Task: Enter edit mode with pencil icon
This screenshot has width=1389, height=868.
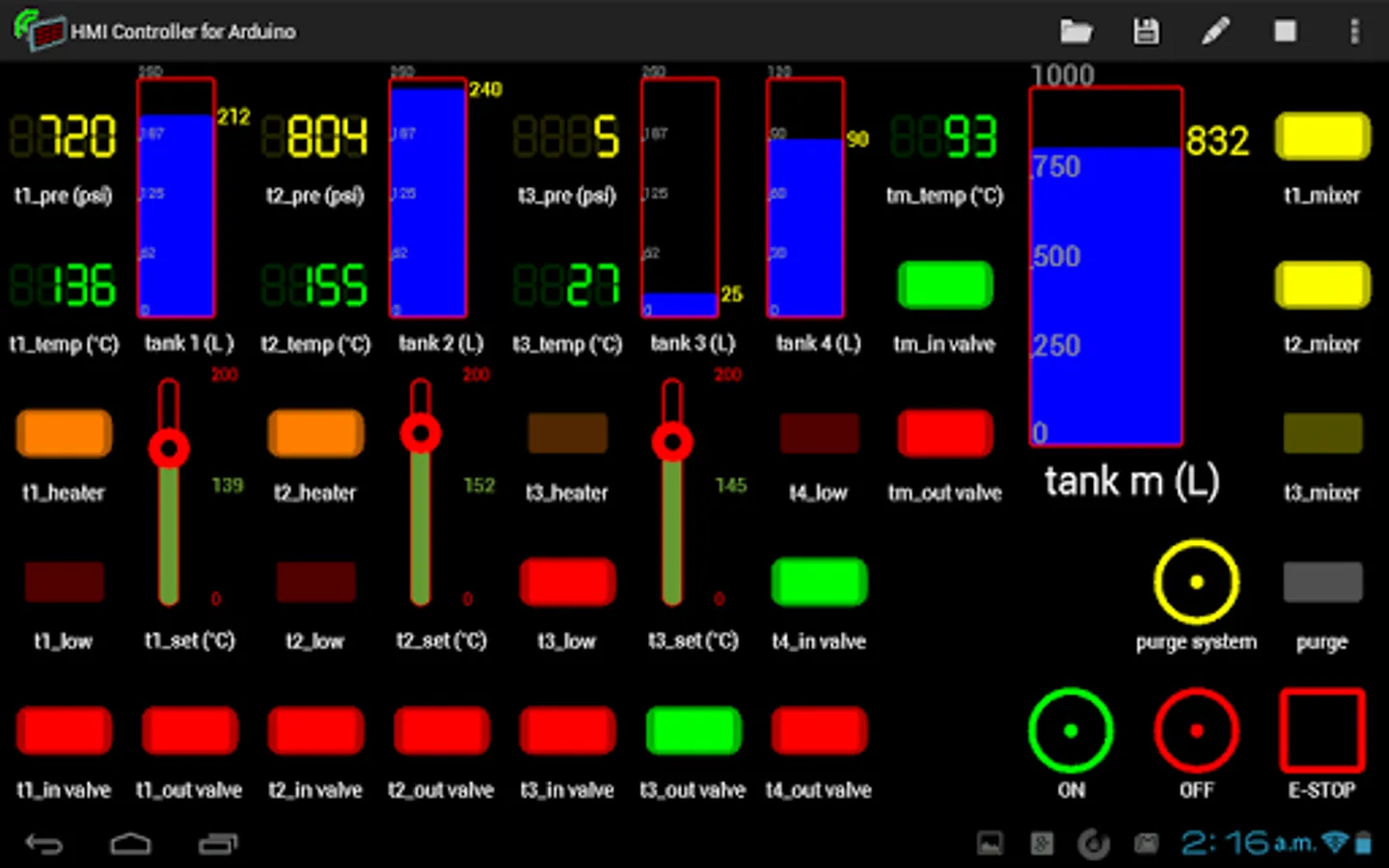Action: pos(1214,32)
